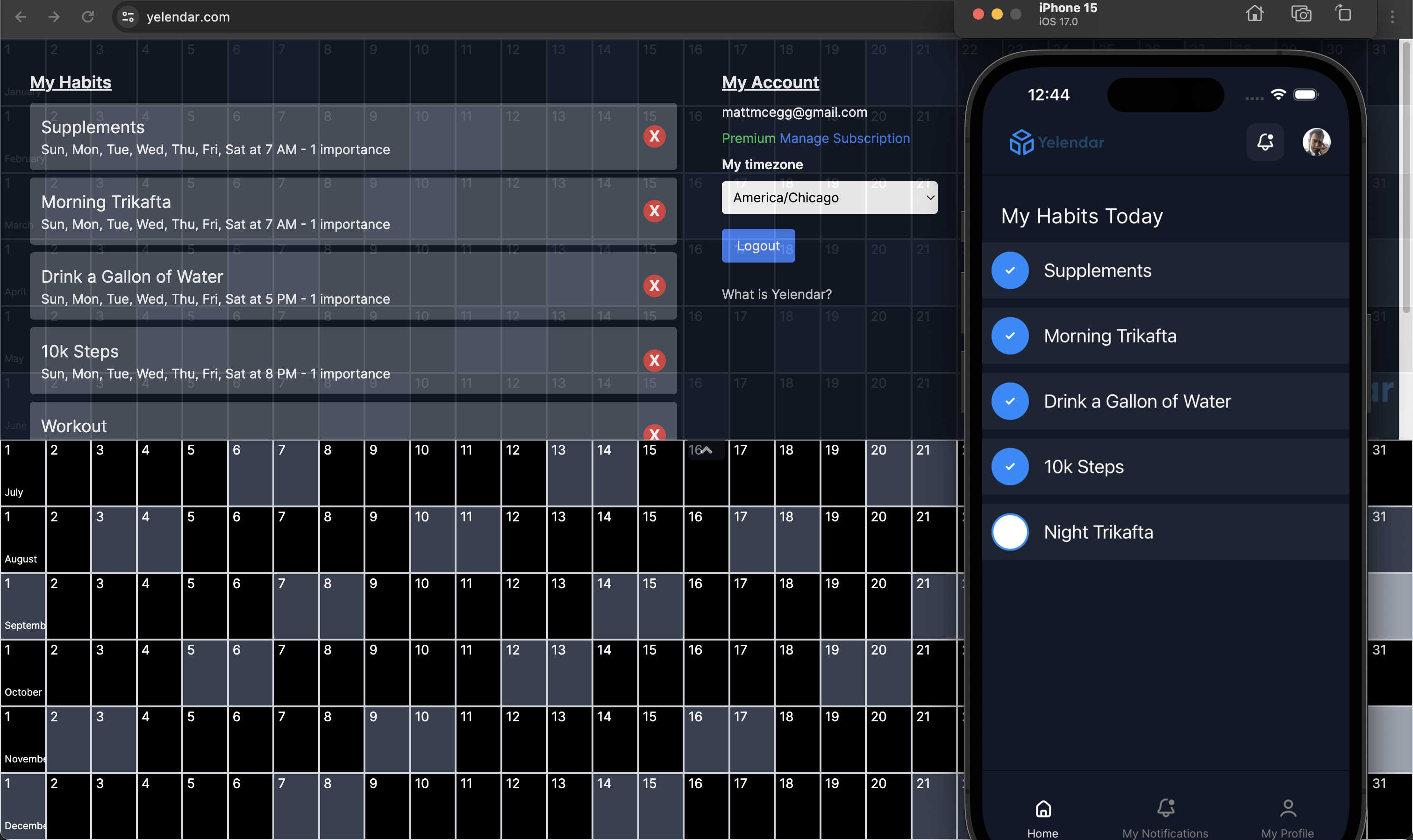This screenshot has width=1413, height=840.
Task: Delete the Drink a Gallon of Water habit
Action: tap(654, 286)
